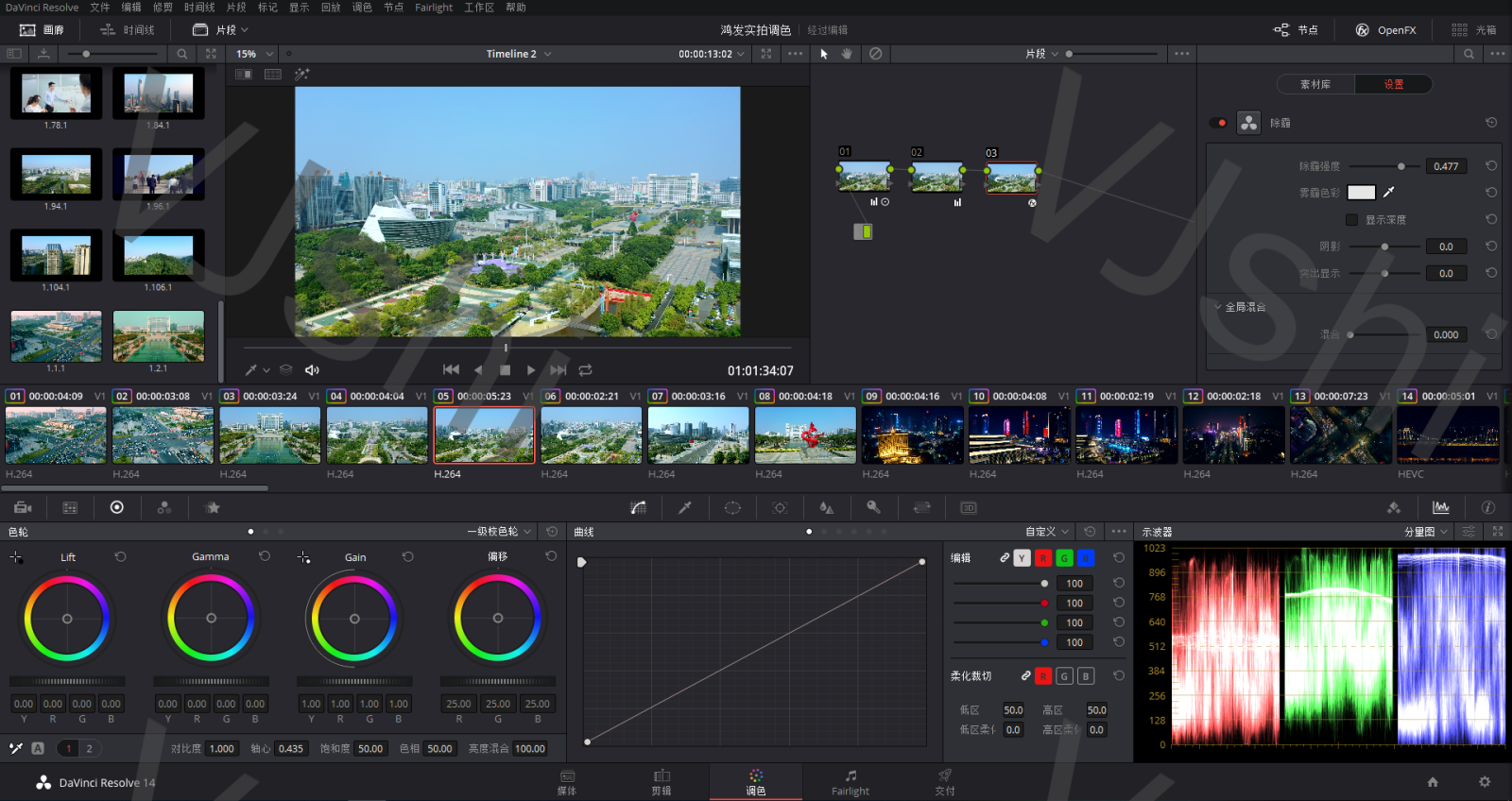Toggle the blue channel curve edit button
Image resolution: width=1512 pixels, height=801 pixels.
1086,558
